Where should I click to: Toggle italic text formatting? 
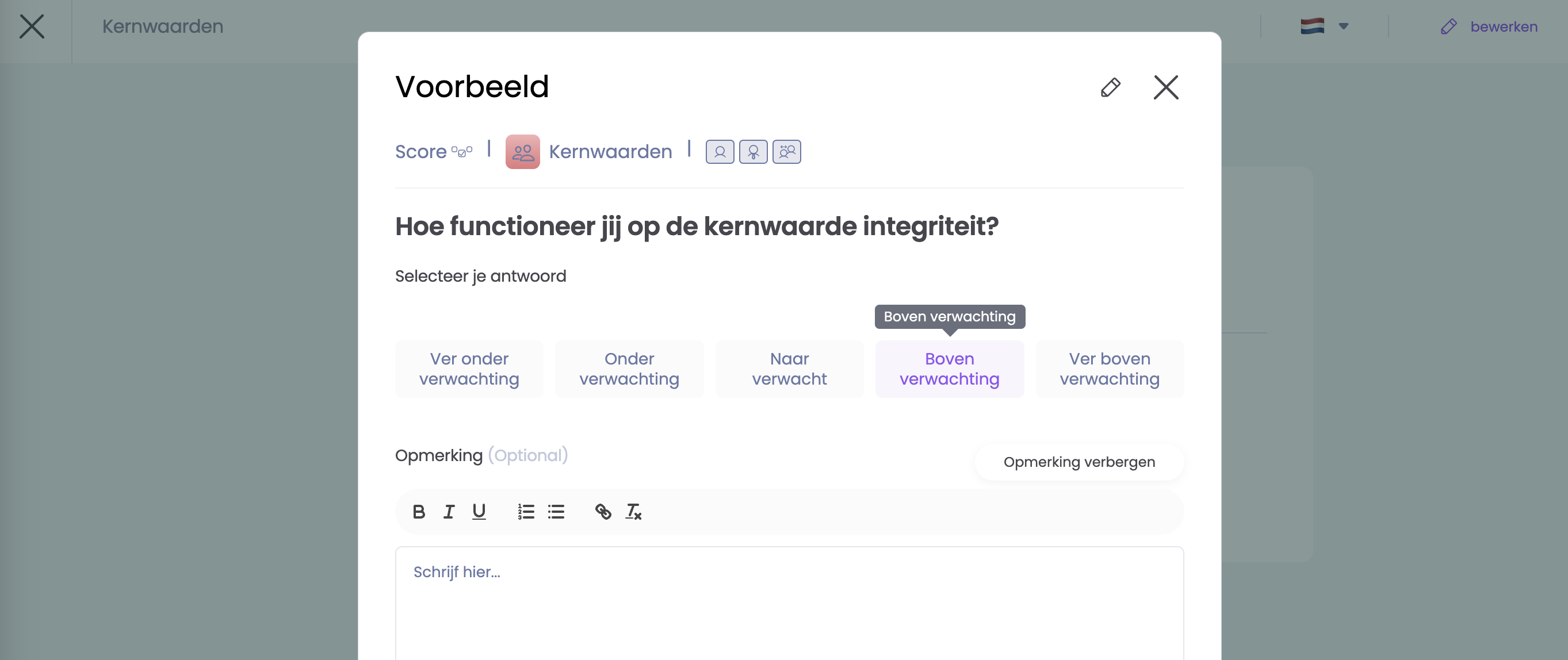pos(449,512)
